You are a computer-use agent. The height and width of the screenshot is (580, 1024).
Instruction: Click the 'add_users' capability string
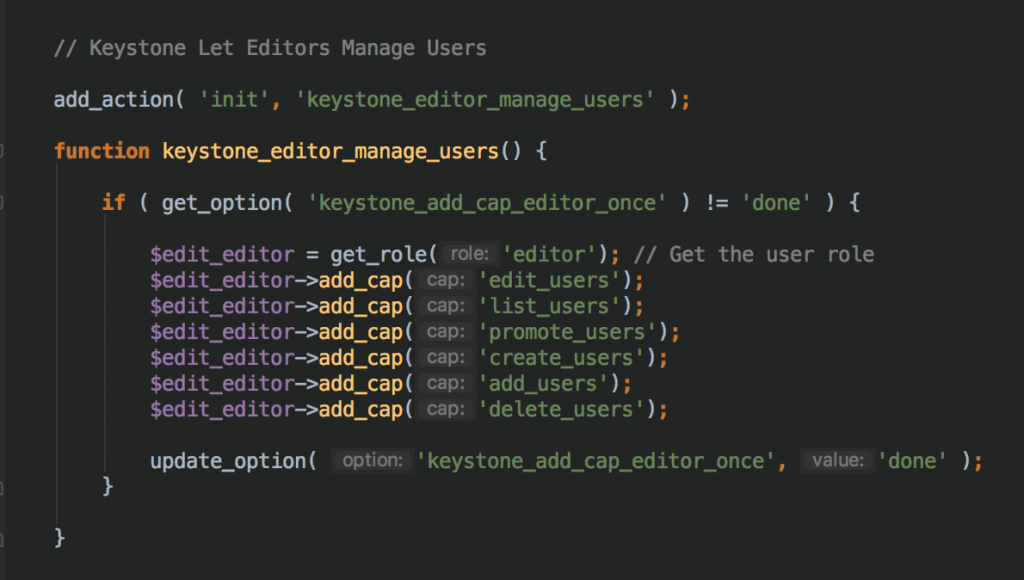pos(543,384)
